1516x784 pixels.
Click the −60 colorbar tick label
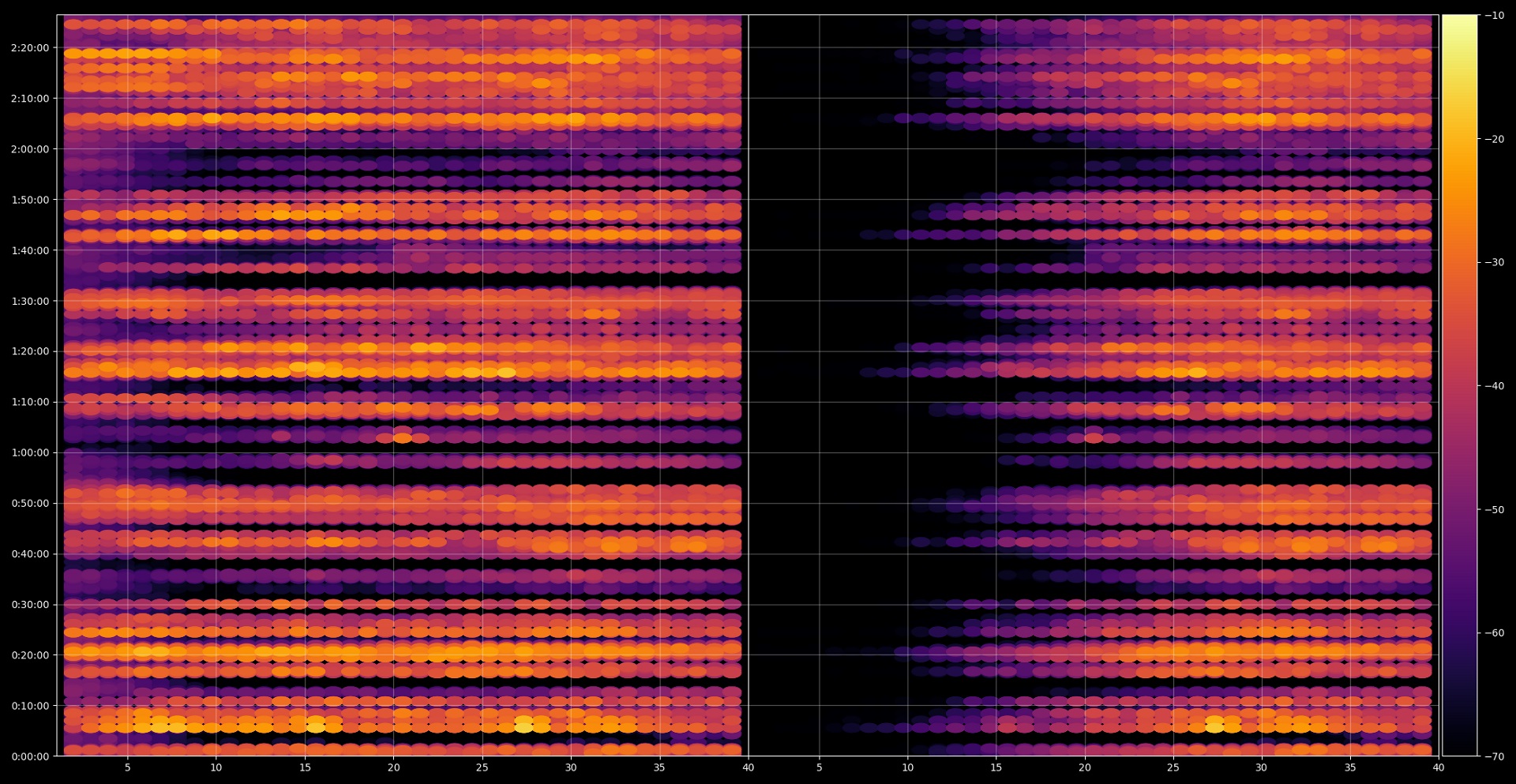(x=1494, y=632)
